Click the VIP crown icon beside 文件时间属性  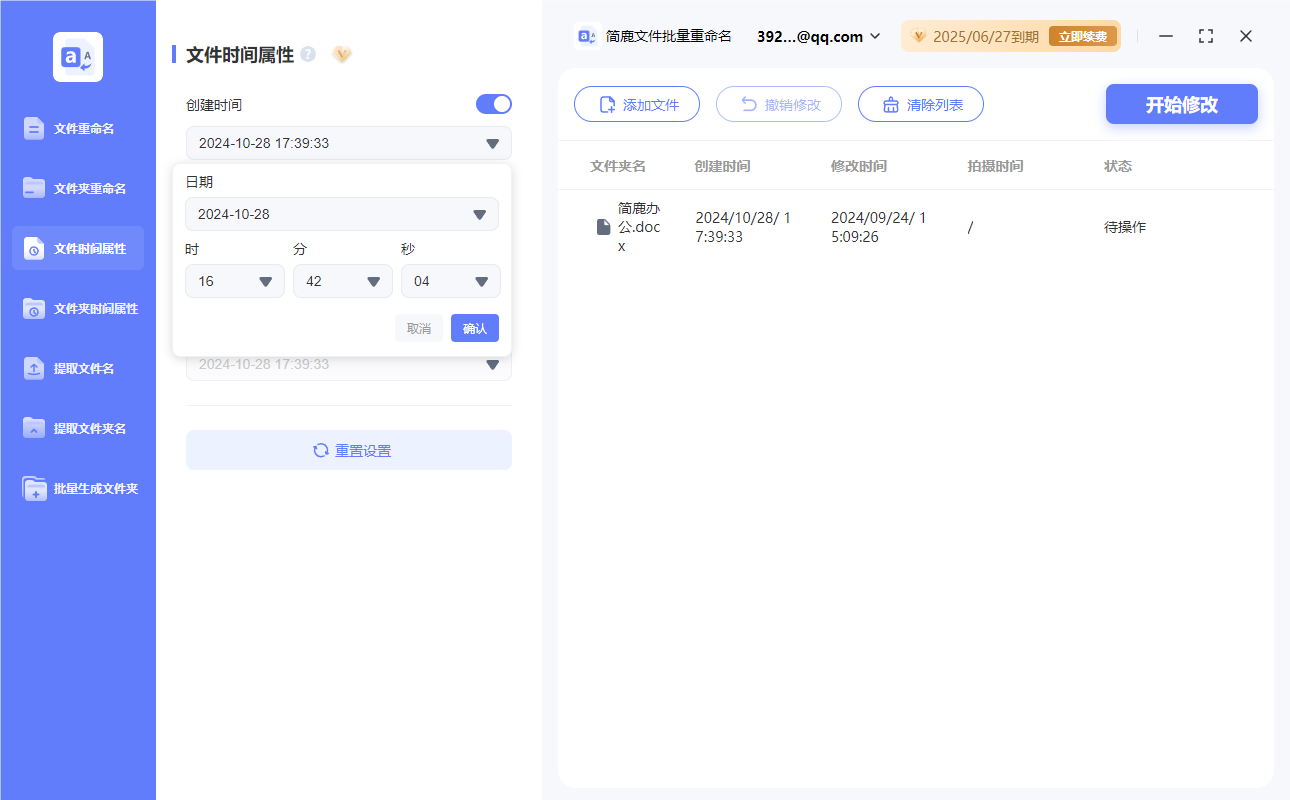point(342,55)
